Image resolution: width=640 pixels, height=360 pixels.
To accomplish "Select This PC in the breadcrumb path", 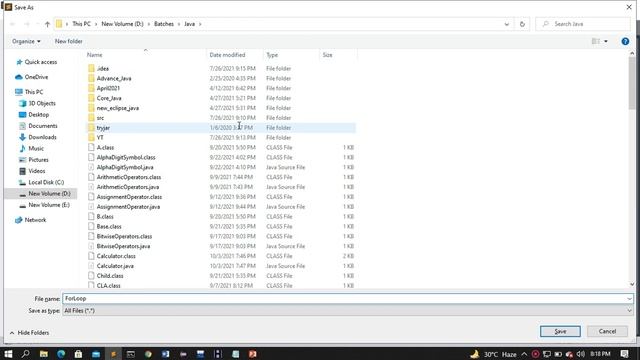I will click(x=81, y=24).
